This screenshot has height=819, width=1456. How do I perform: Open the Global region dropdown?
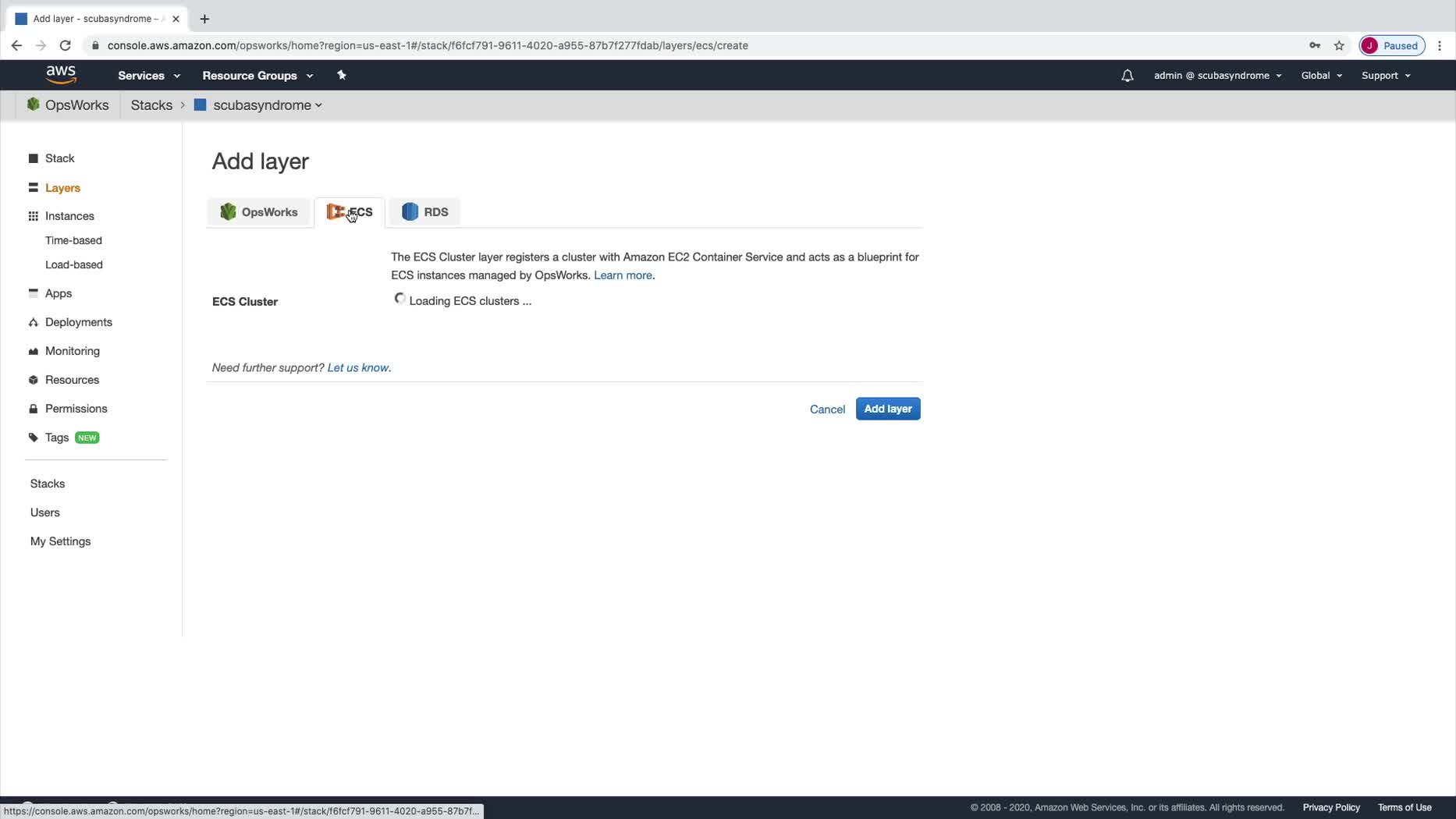tap(1321, 76)
